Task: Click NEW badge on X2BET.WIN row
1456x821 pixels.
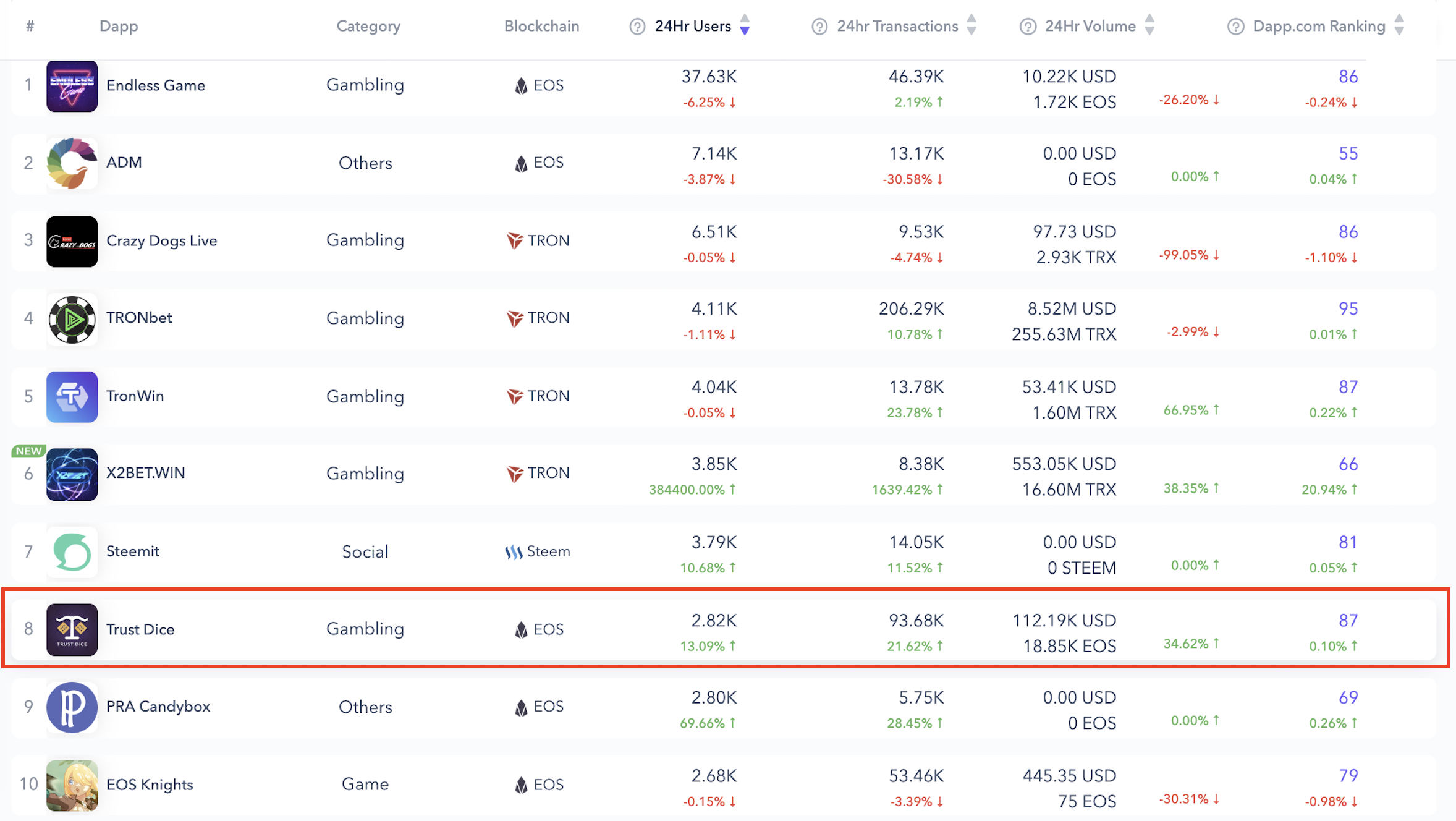Action: point(28,451)
